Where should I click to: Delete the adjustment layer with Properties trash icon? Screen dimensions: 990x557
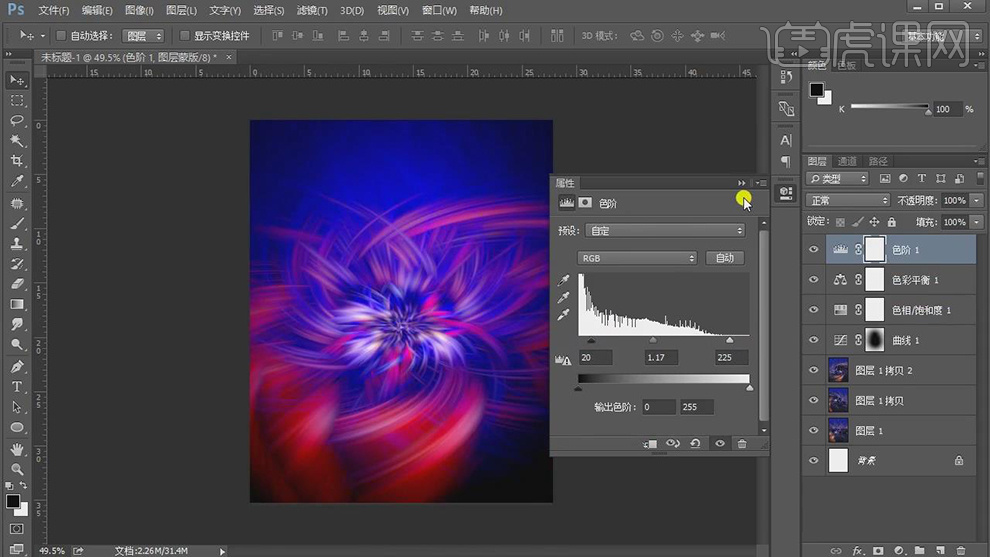tap(742, 443)
